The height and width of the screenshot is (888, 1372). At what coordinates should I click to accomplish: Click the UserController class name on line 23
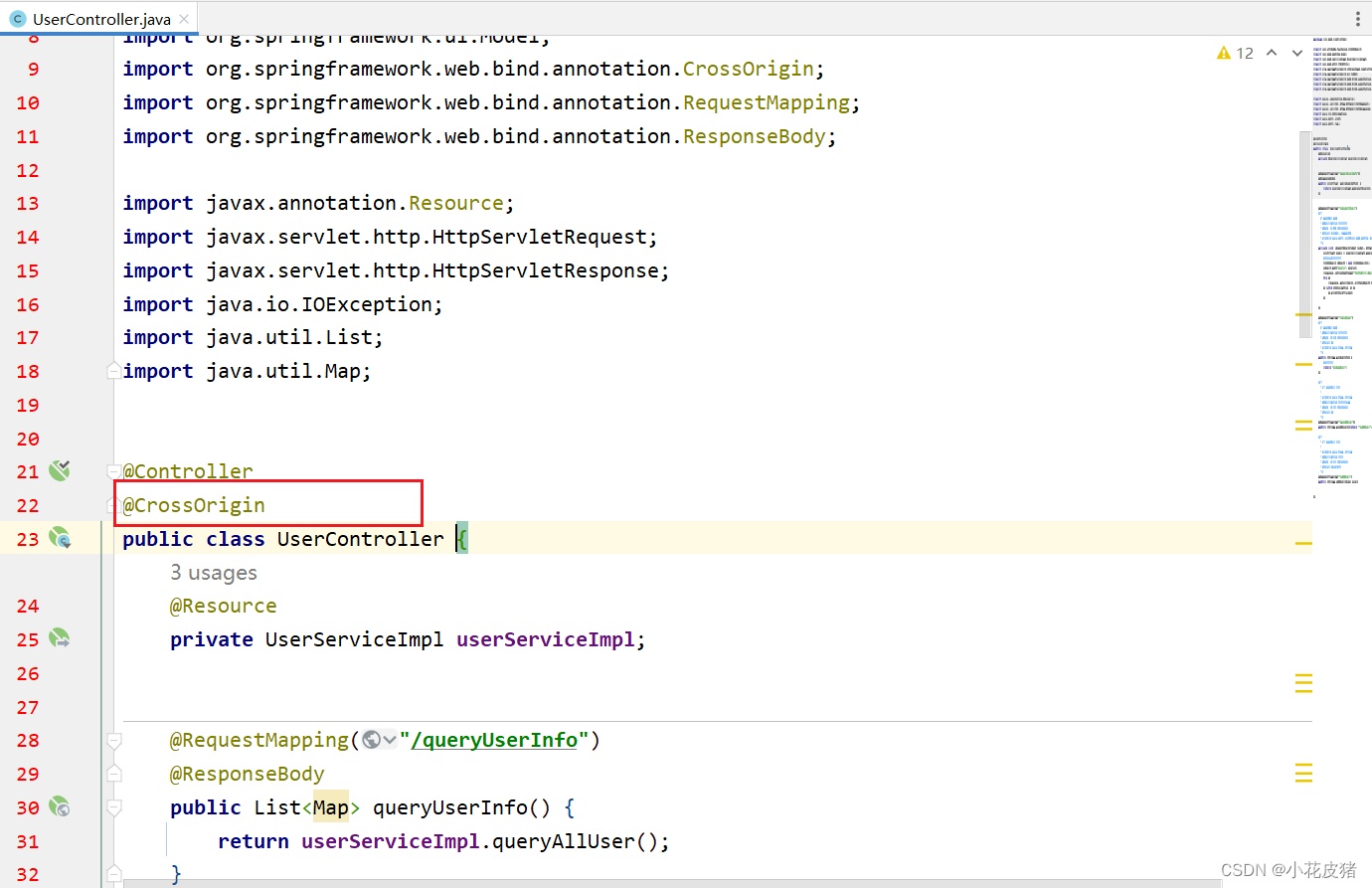pos(361,539)
